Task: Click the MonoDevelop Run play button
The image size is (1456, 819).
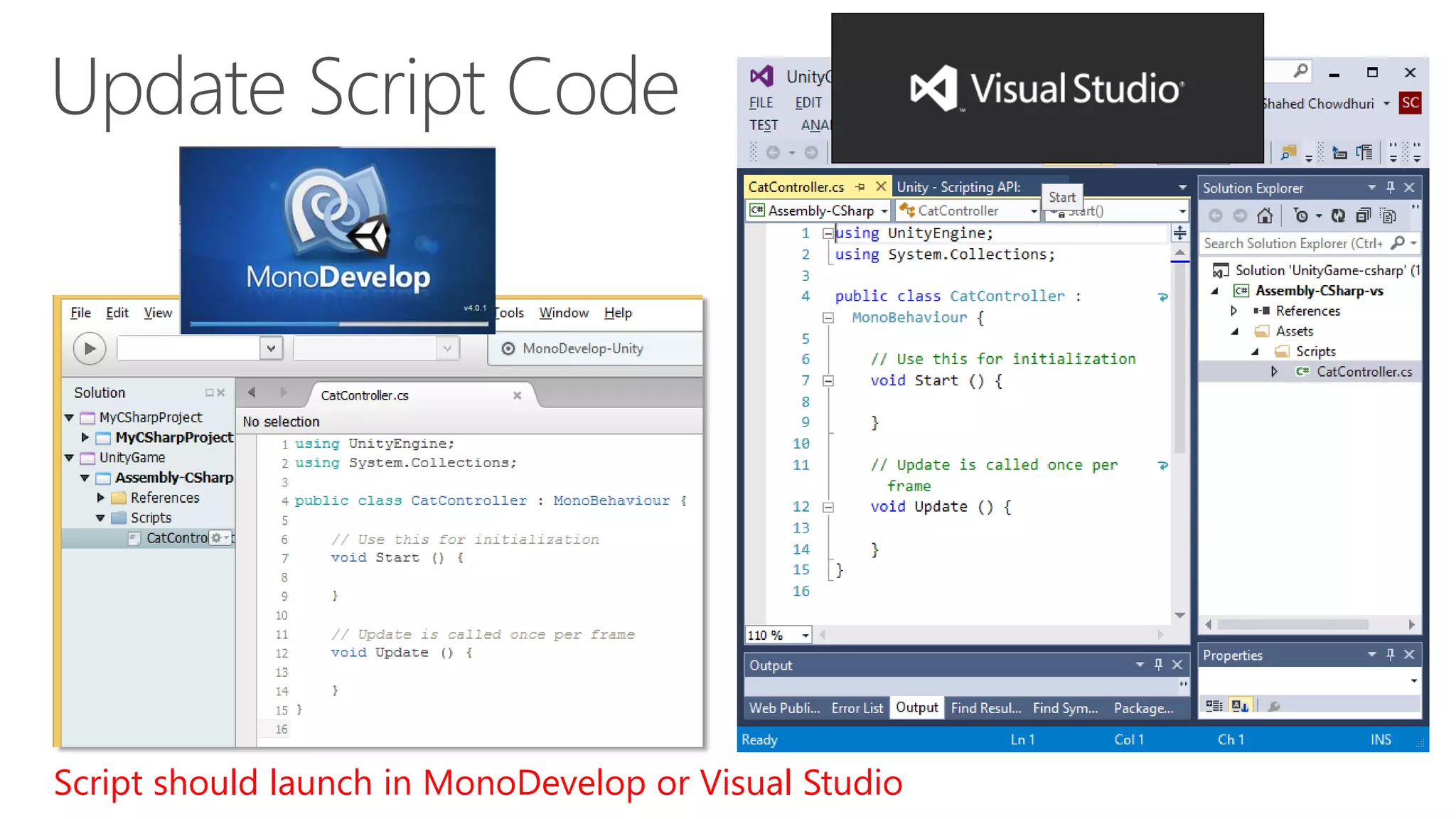Action: pyautogui.click(x=90, y=348)
